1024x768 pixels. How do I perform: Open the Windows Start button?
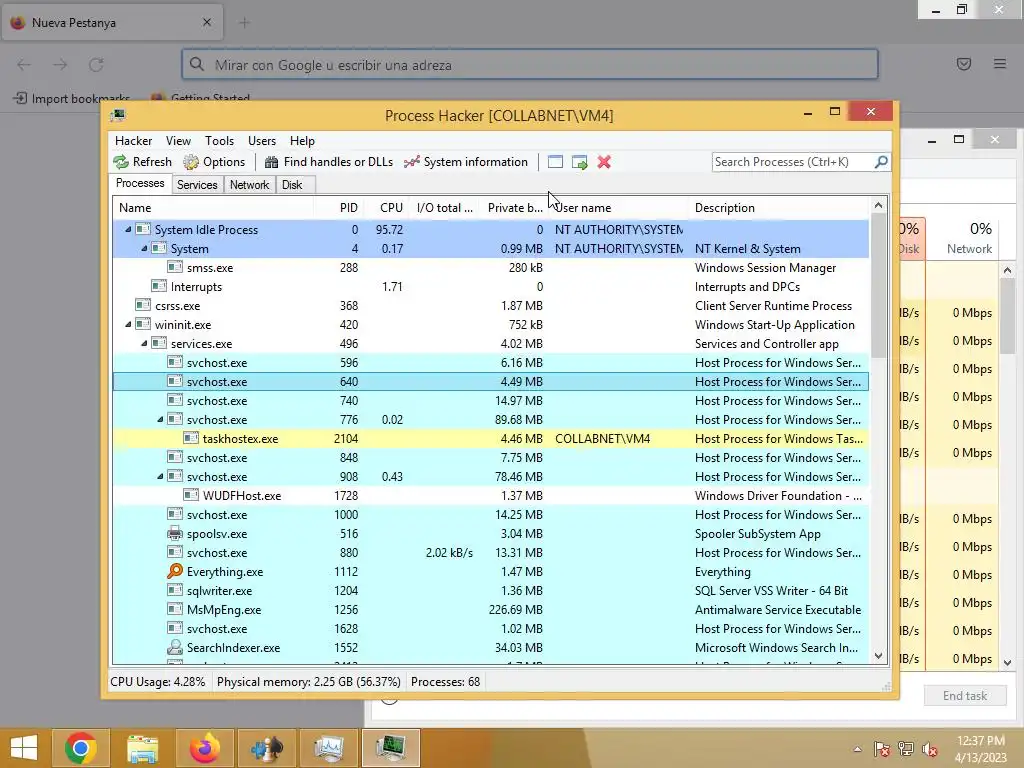pos(24,748)
